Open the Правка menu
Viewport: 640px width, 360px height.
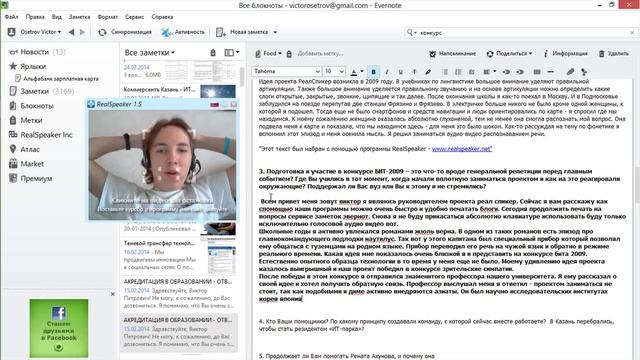pyautogui.click(x=35, y=17)
